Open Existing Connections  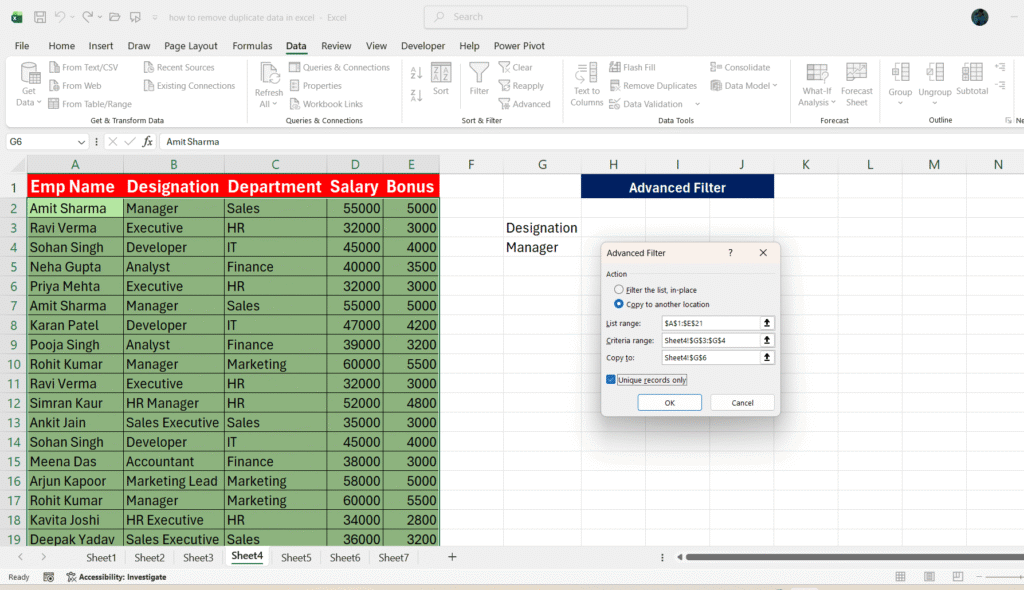pyautogui.click(x=189, y=86)
